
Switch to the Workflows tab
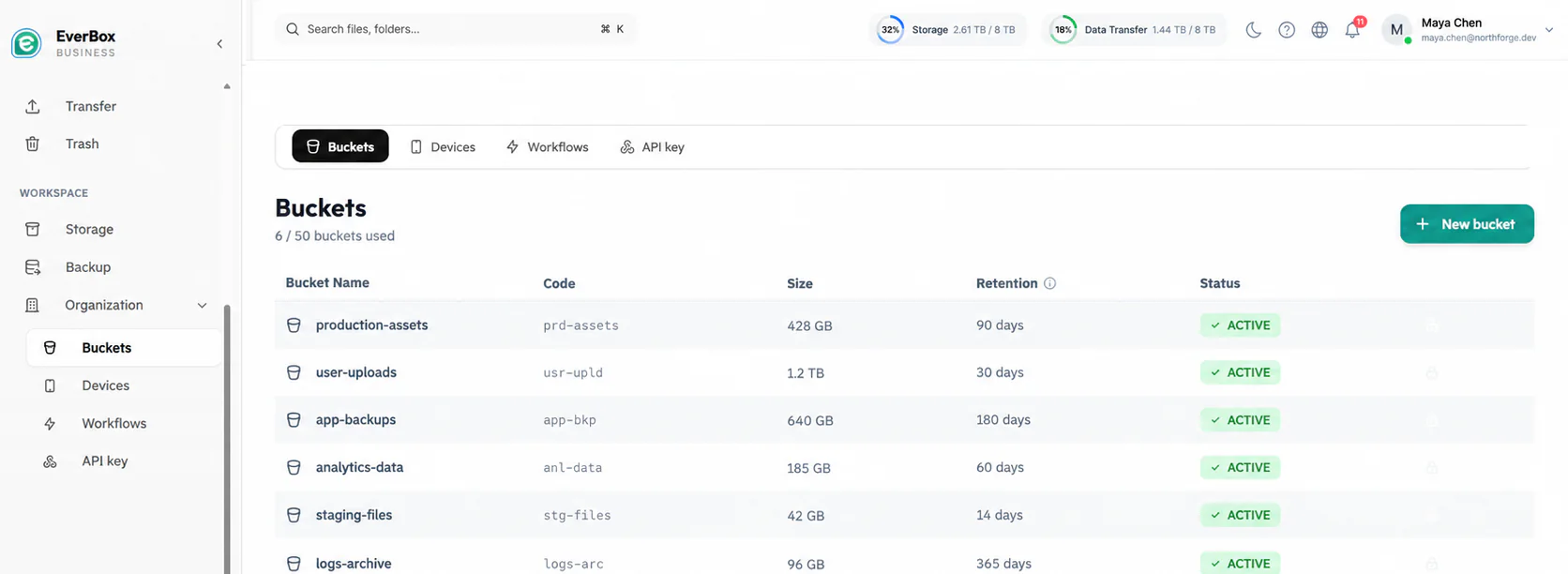click(548, 147)
